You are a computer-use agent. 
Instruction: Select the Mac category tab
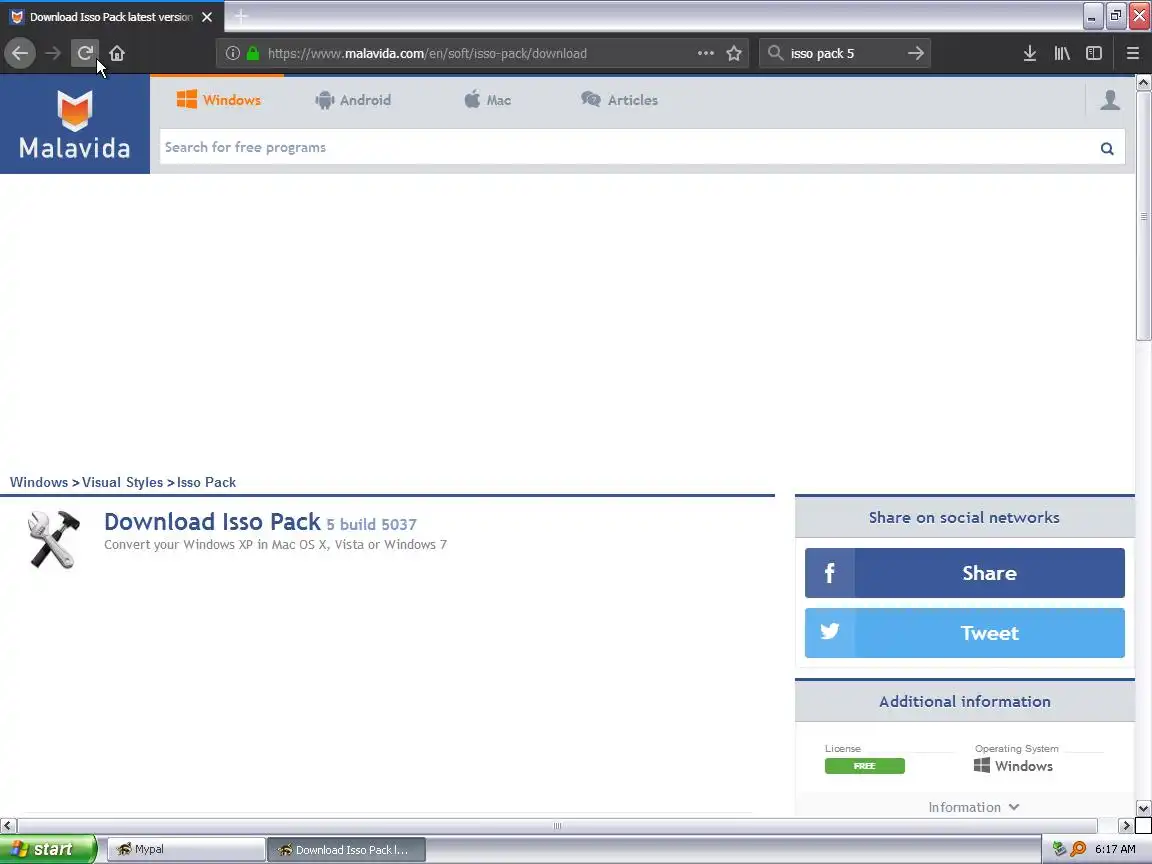pos(488,100)
